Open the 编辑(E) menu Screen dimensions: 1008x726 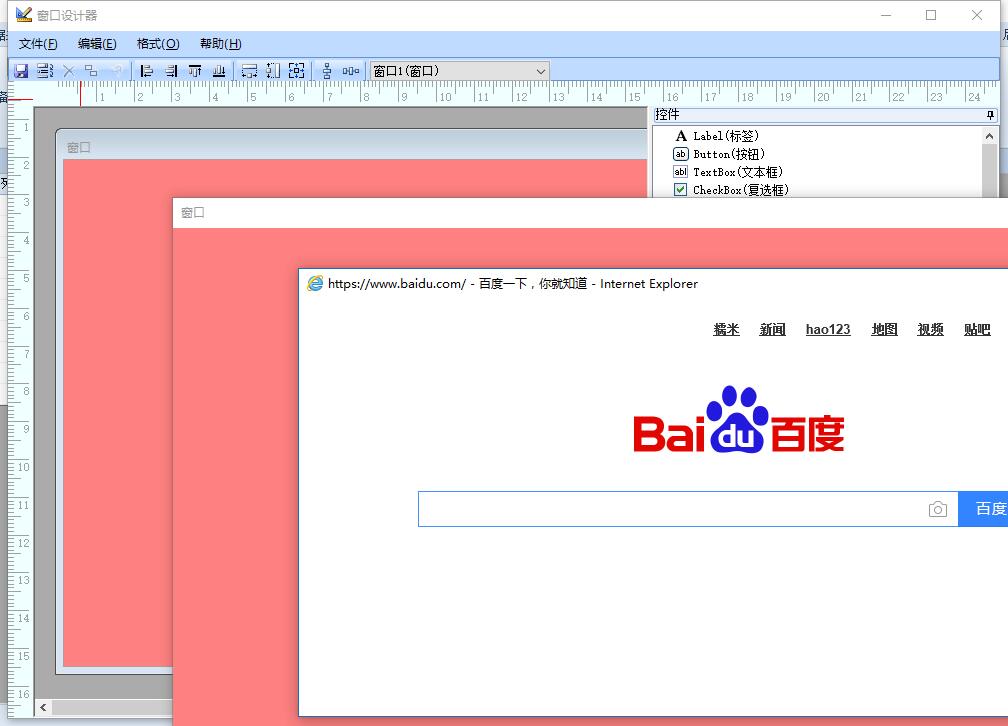click(97, 44)
